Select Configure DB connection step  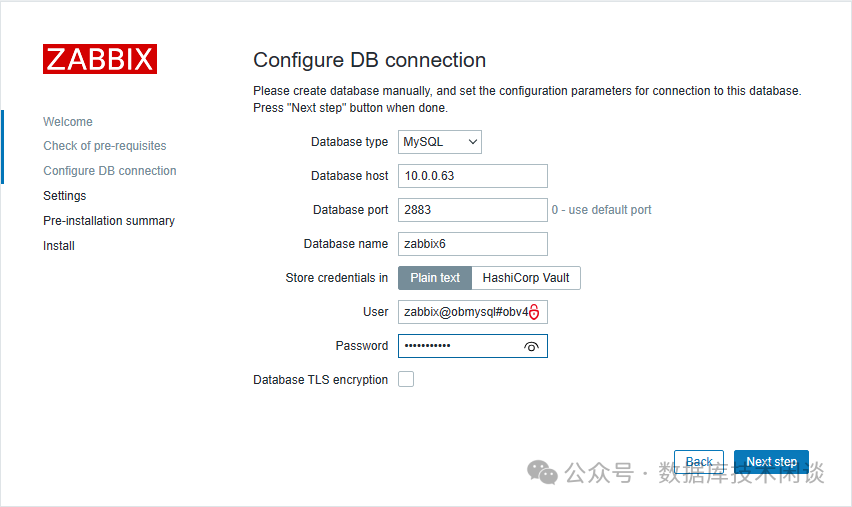[x=110, y=171]
